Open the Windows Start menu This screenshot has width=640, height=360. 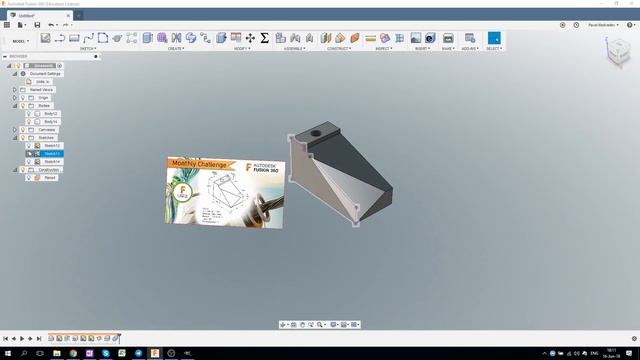tap(8, 353)
